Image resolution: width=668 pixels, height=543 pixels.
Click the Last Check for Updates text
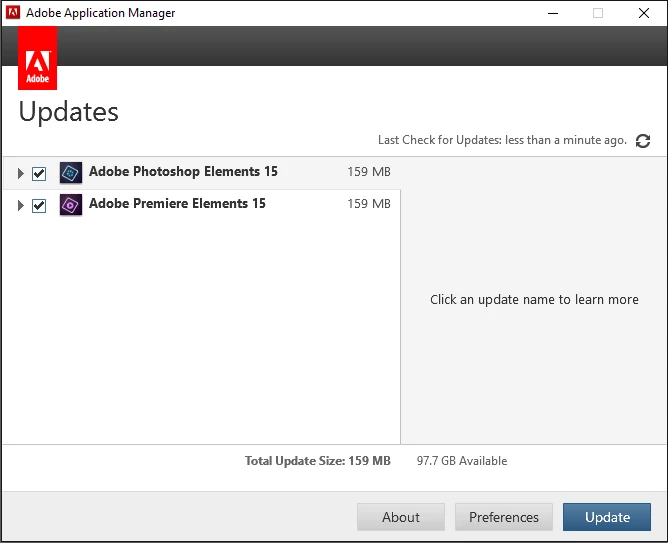click(502, 140)
